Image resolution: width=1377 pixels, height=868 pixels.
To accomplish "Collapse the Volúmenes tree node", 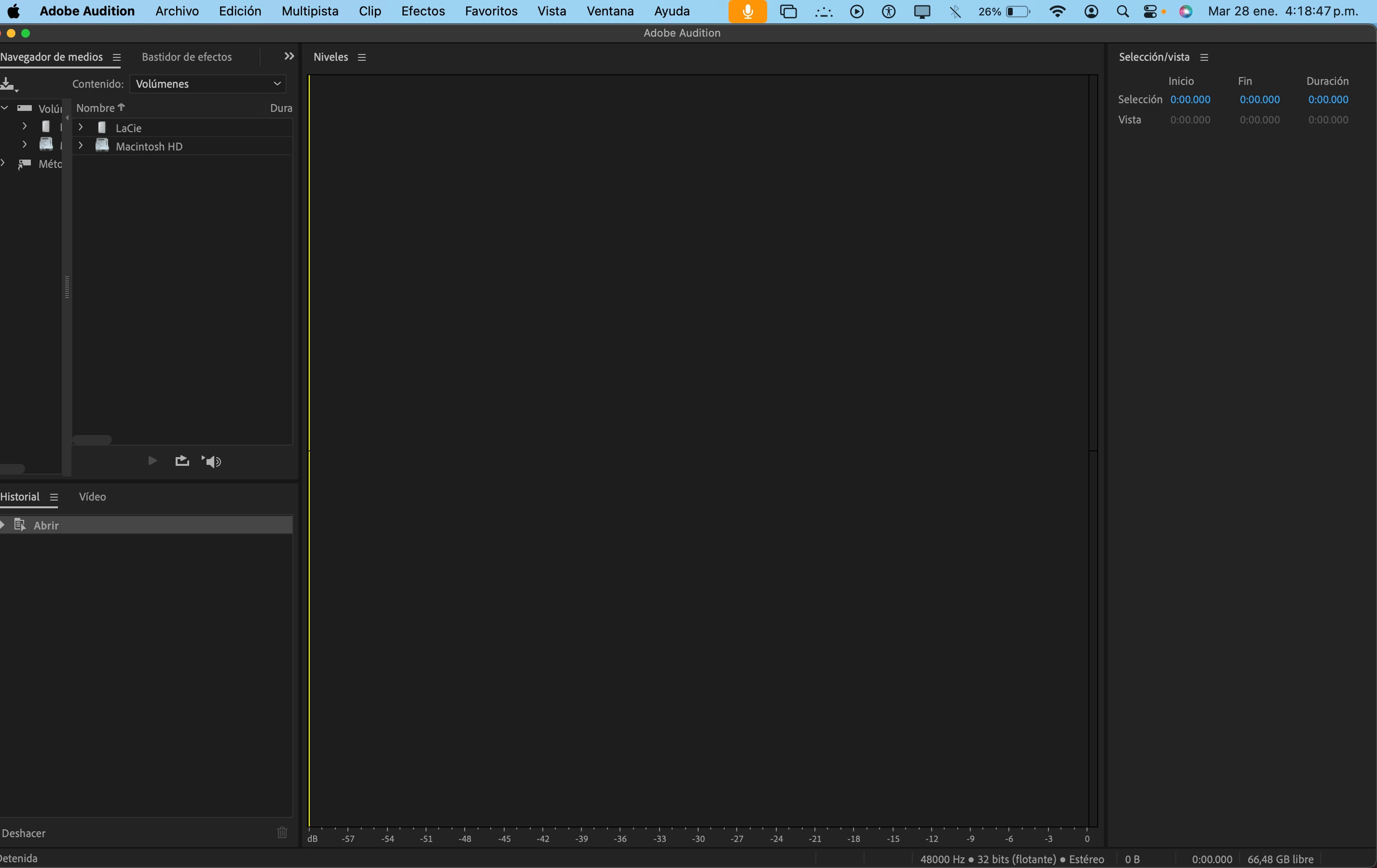I will coord(4,108).
